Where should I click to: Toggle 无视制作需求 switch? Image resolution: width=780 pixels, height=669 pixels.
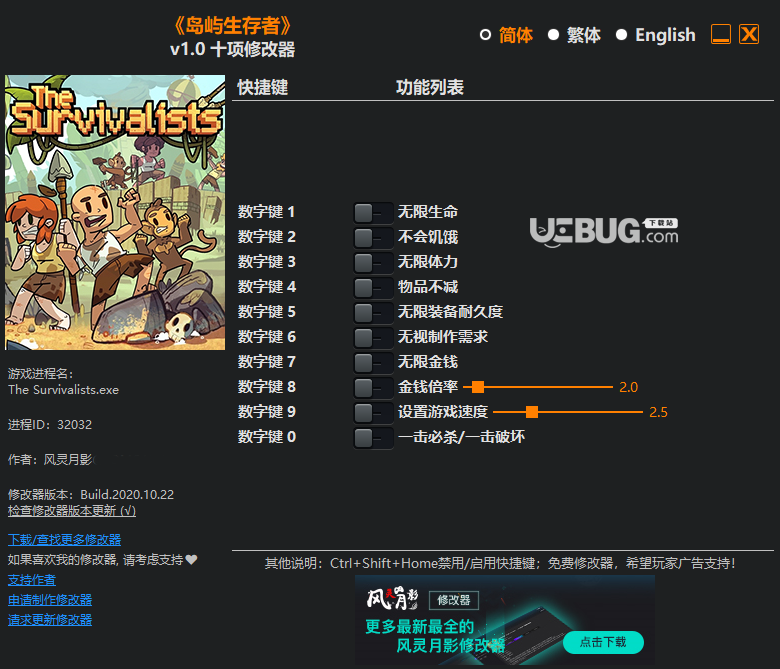click(x=373, y=338)
